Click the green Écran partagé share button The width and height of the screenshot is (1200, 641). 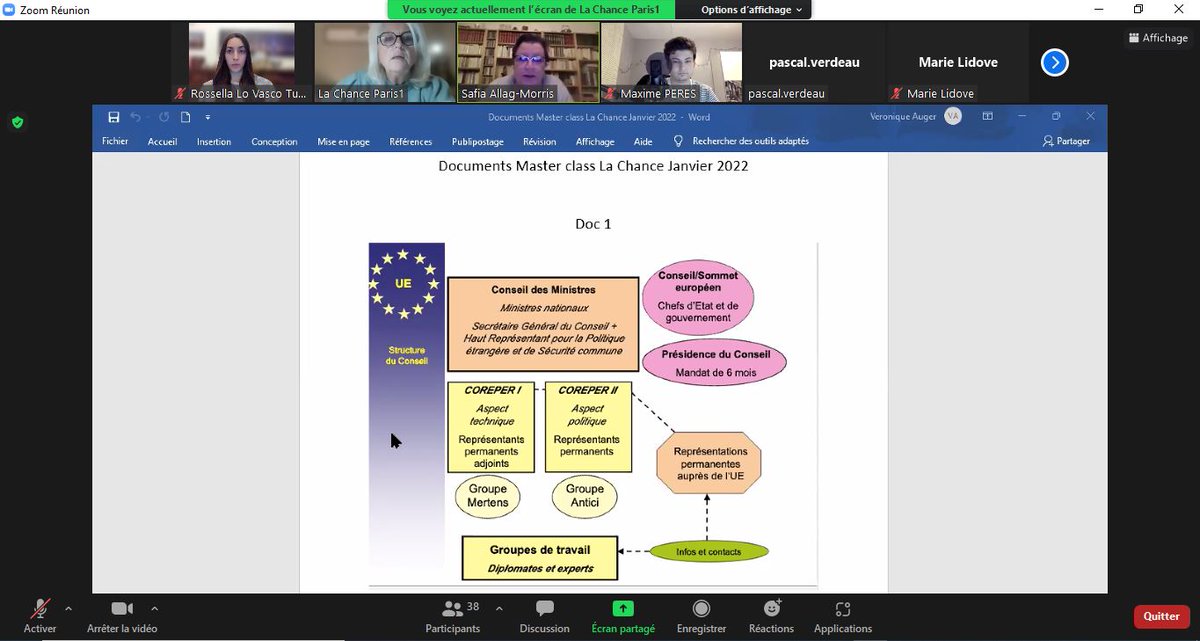623,616
